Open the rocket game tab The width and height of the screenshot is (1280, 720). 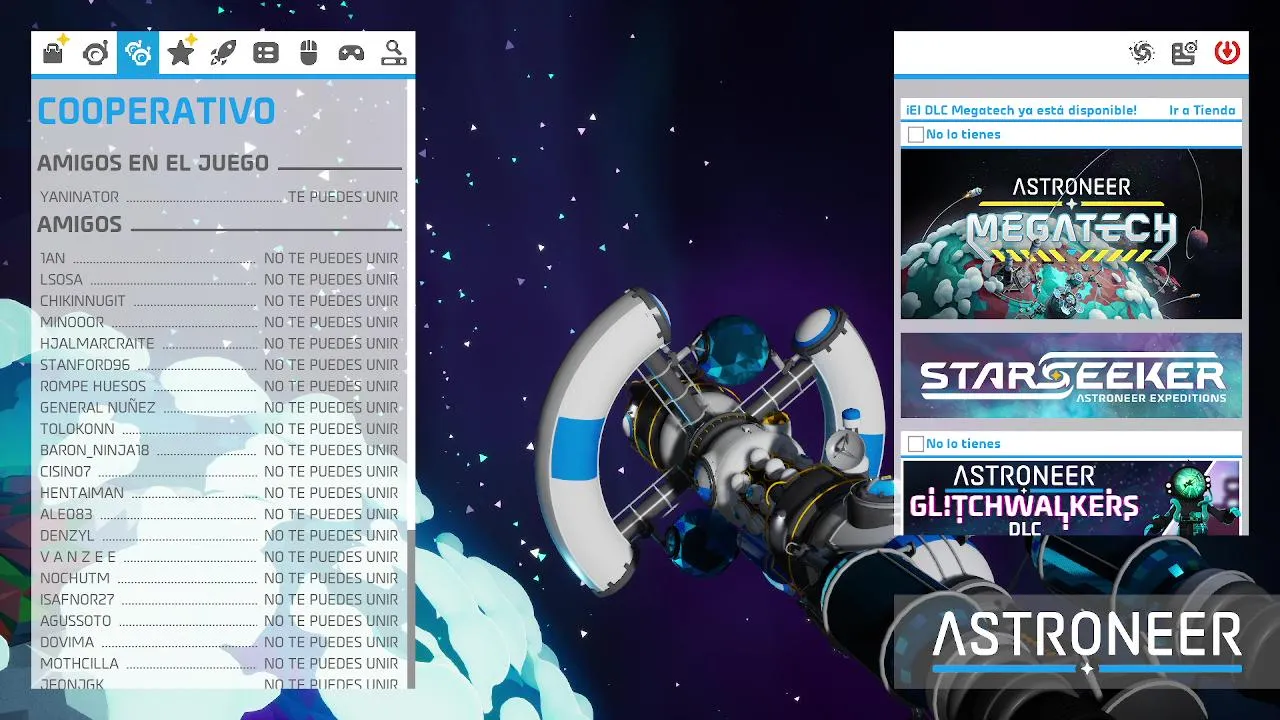[x=223, y=53]
